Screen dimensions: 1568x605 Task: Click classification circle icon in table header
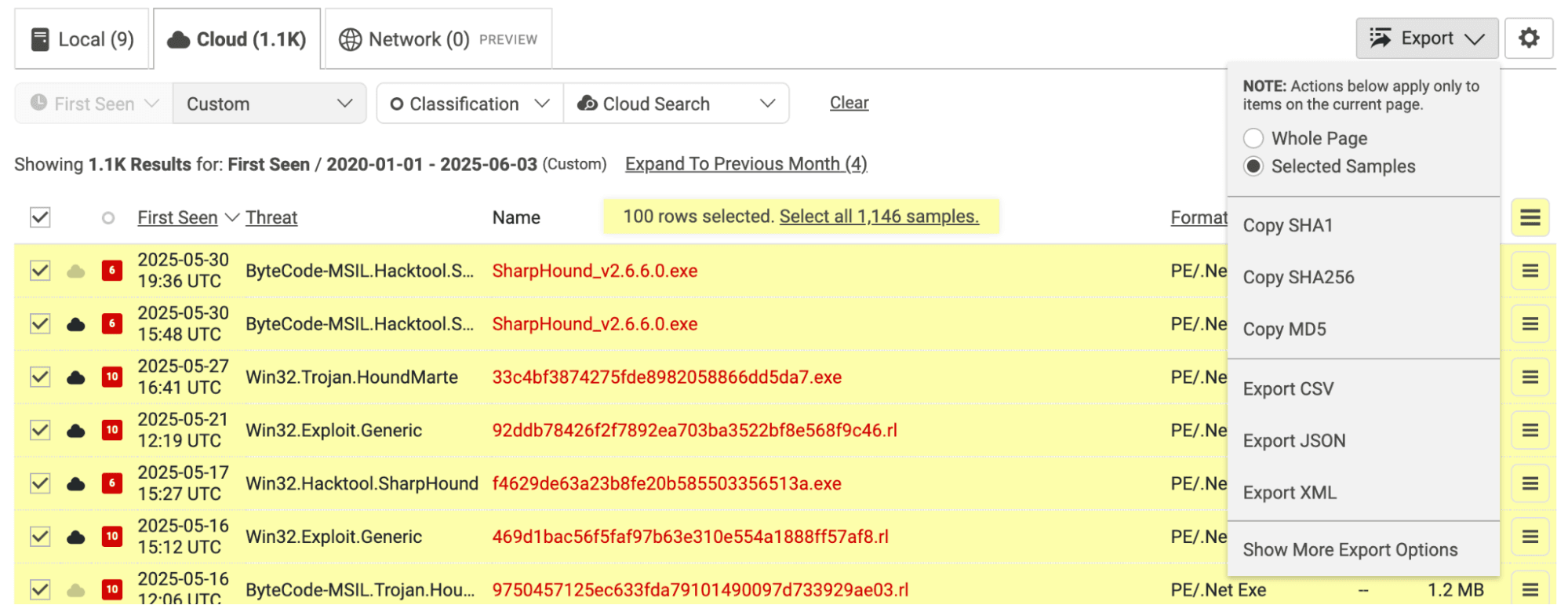[x=108, y=218]
